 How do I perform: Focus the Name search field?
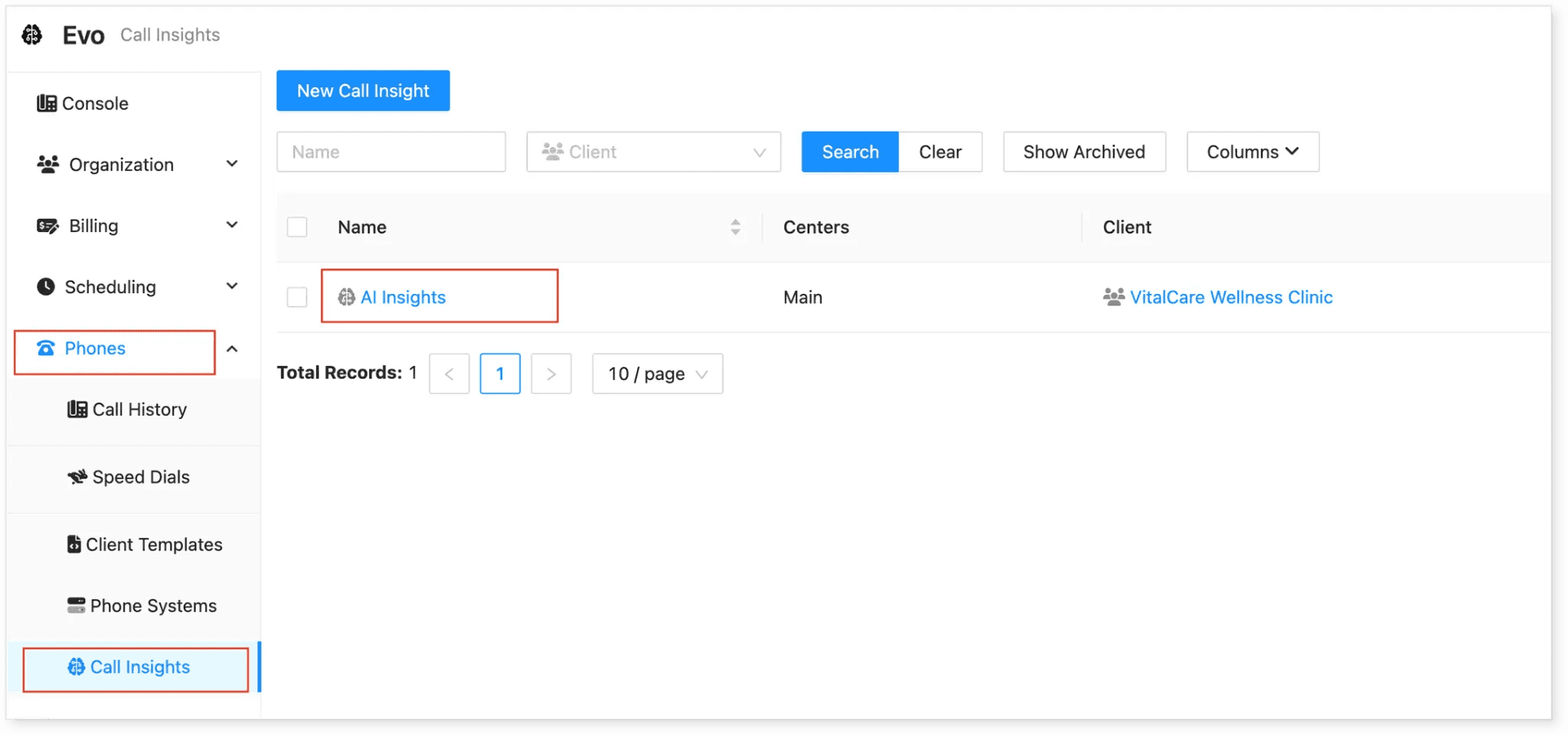pos(391,152)
